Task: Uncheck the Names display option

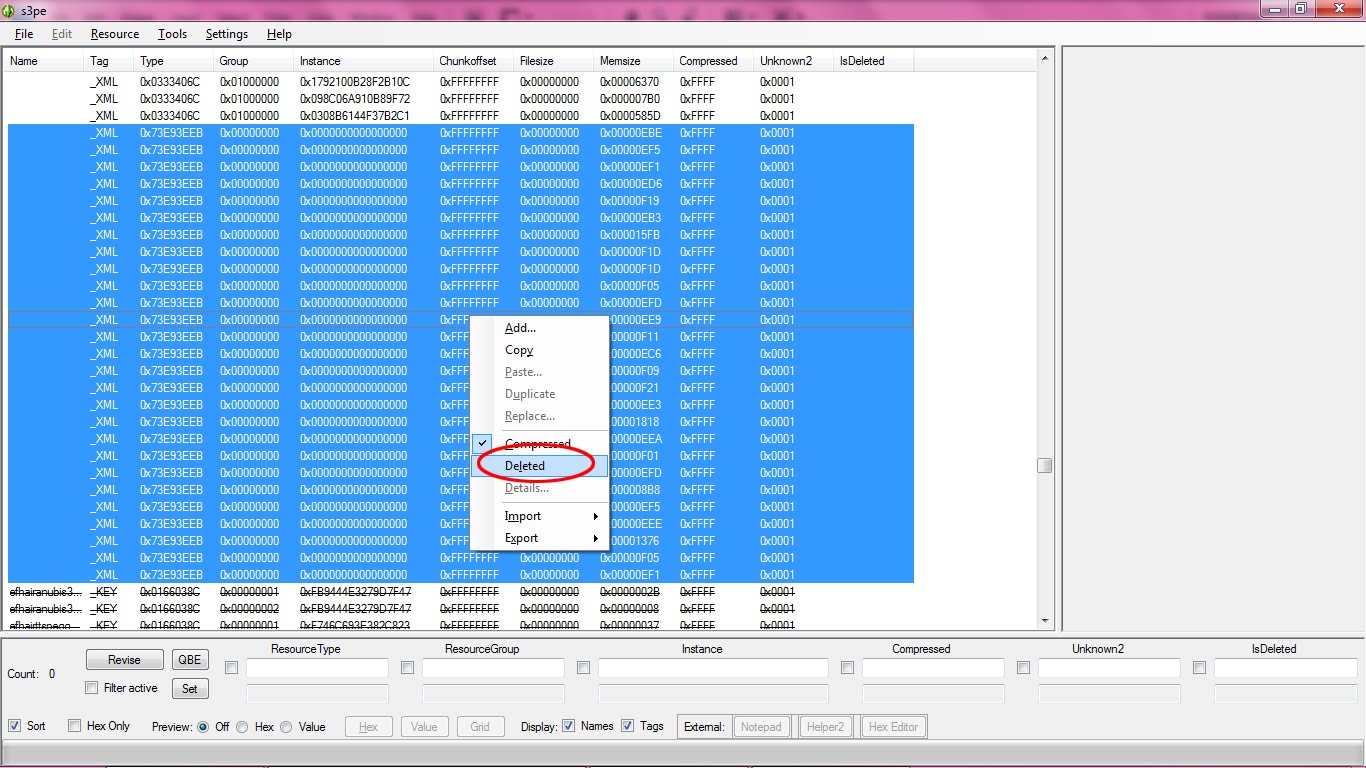Action: click(x=567, y=726)
